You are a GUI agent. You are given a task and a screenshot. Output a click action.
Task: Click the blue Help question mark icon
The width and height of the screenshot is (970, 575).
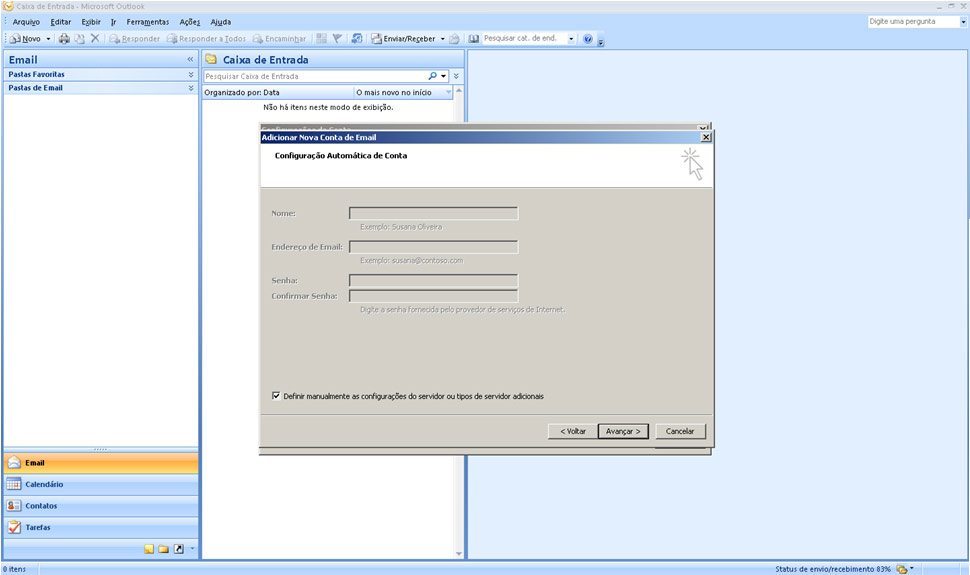(x=588, y=39)
